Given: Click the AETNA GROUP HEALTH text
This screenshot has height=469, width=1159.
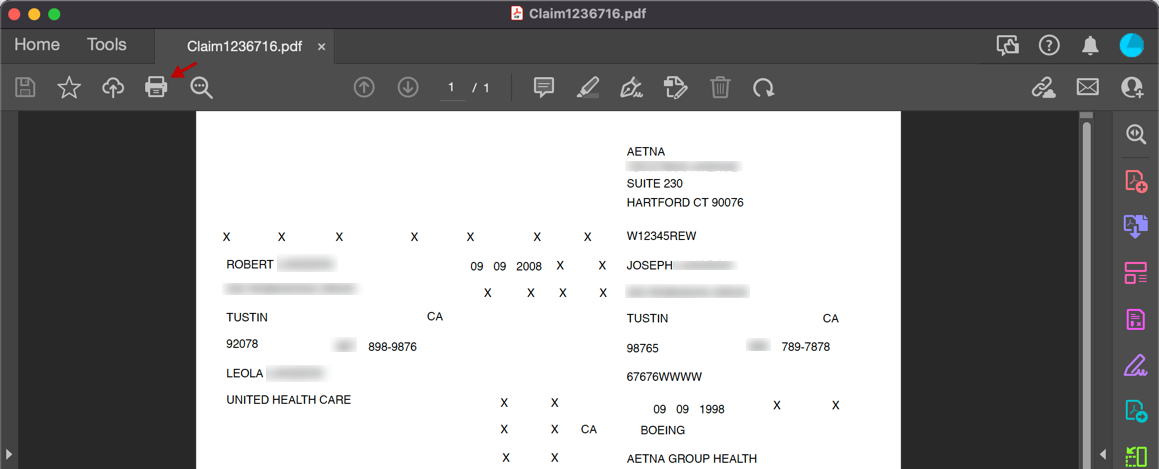Looking at the screenshot, I should tap(692, 459).
